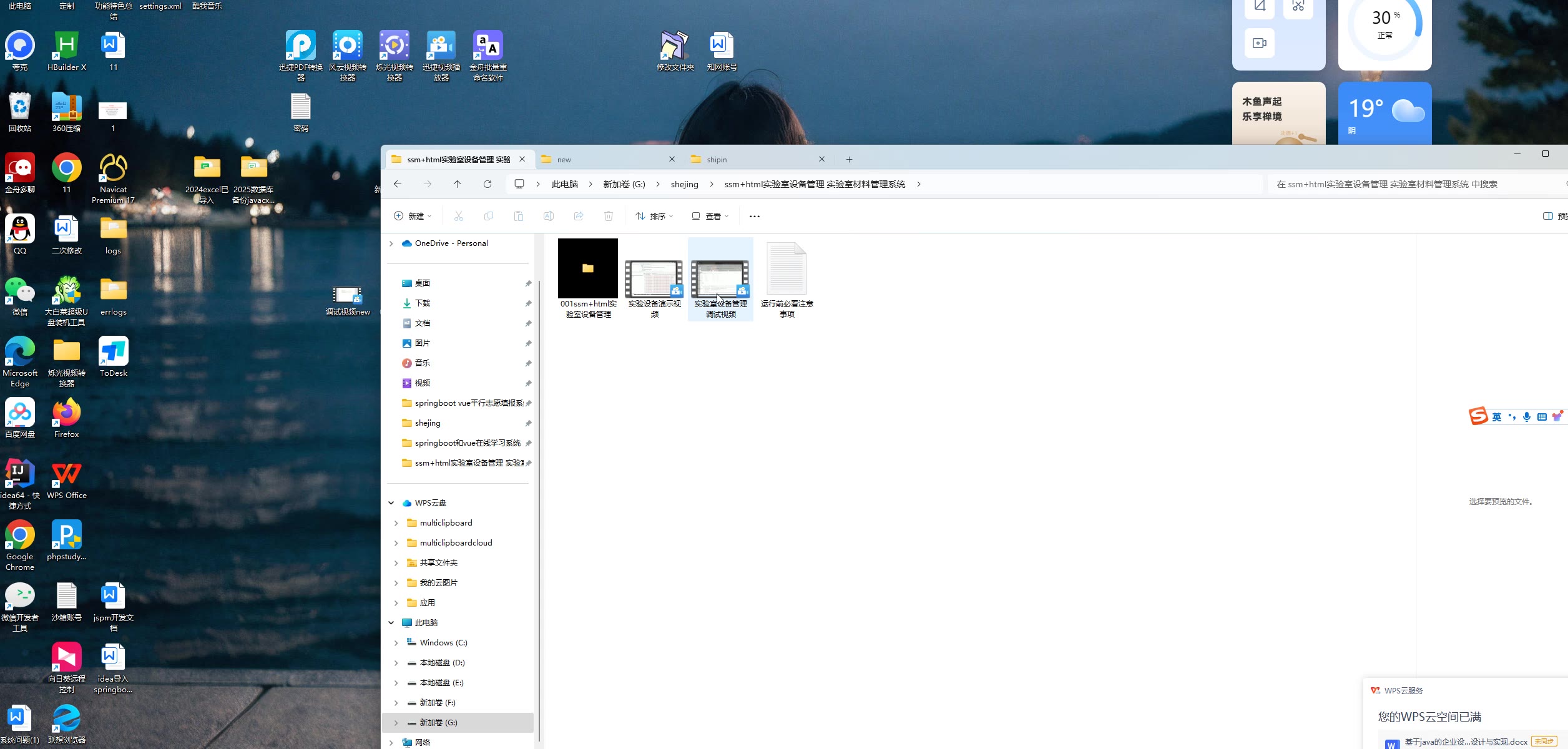Open the 排序 sort dropdown
The height and width of the screenshot is (749, 1568).
click(x=654, y=216)
